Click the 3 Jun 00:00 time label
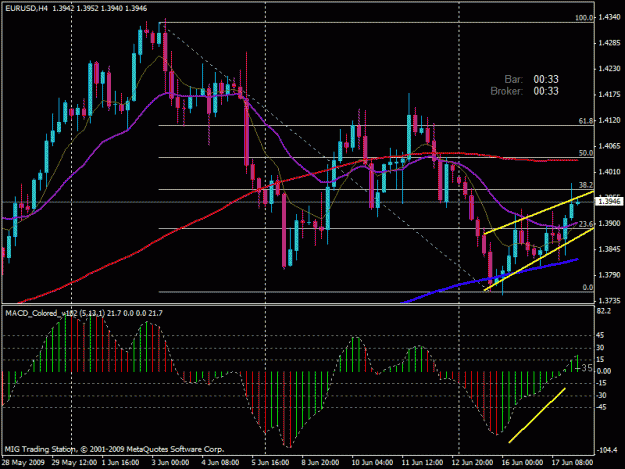The image size is (625, 469). tap(170, 463)
